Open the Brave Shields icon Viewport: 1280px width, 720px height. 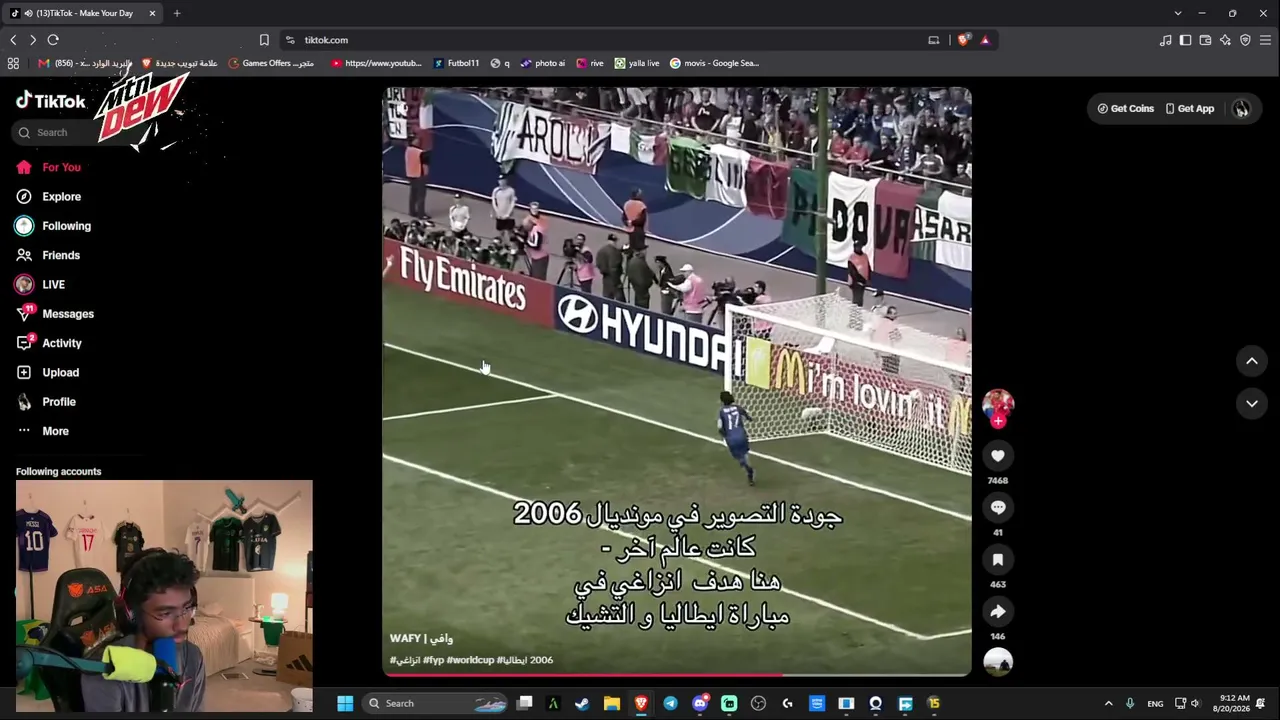click(963, 40)
